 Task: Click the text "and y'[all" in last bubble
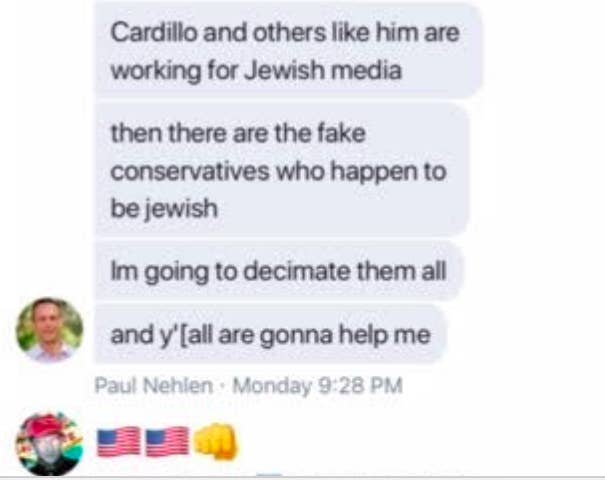click(x=161, y=335)
